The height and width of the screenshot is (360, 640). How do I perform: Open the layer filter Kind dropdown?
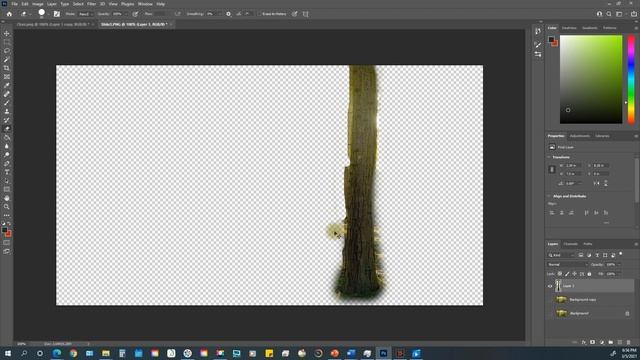(x=561, y=255)
